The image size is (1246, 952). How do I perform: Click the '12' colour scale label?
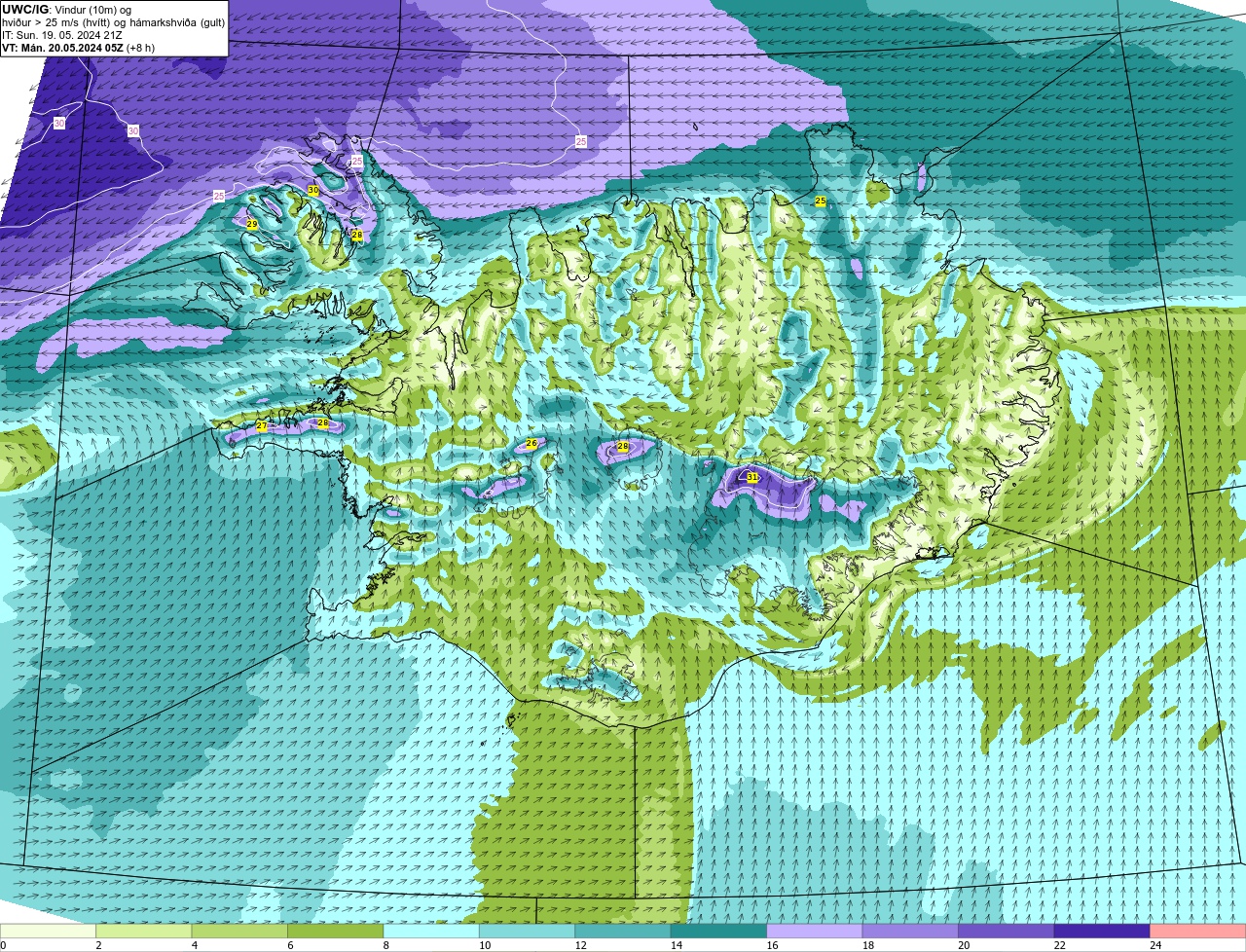click(x=580, y=945)
